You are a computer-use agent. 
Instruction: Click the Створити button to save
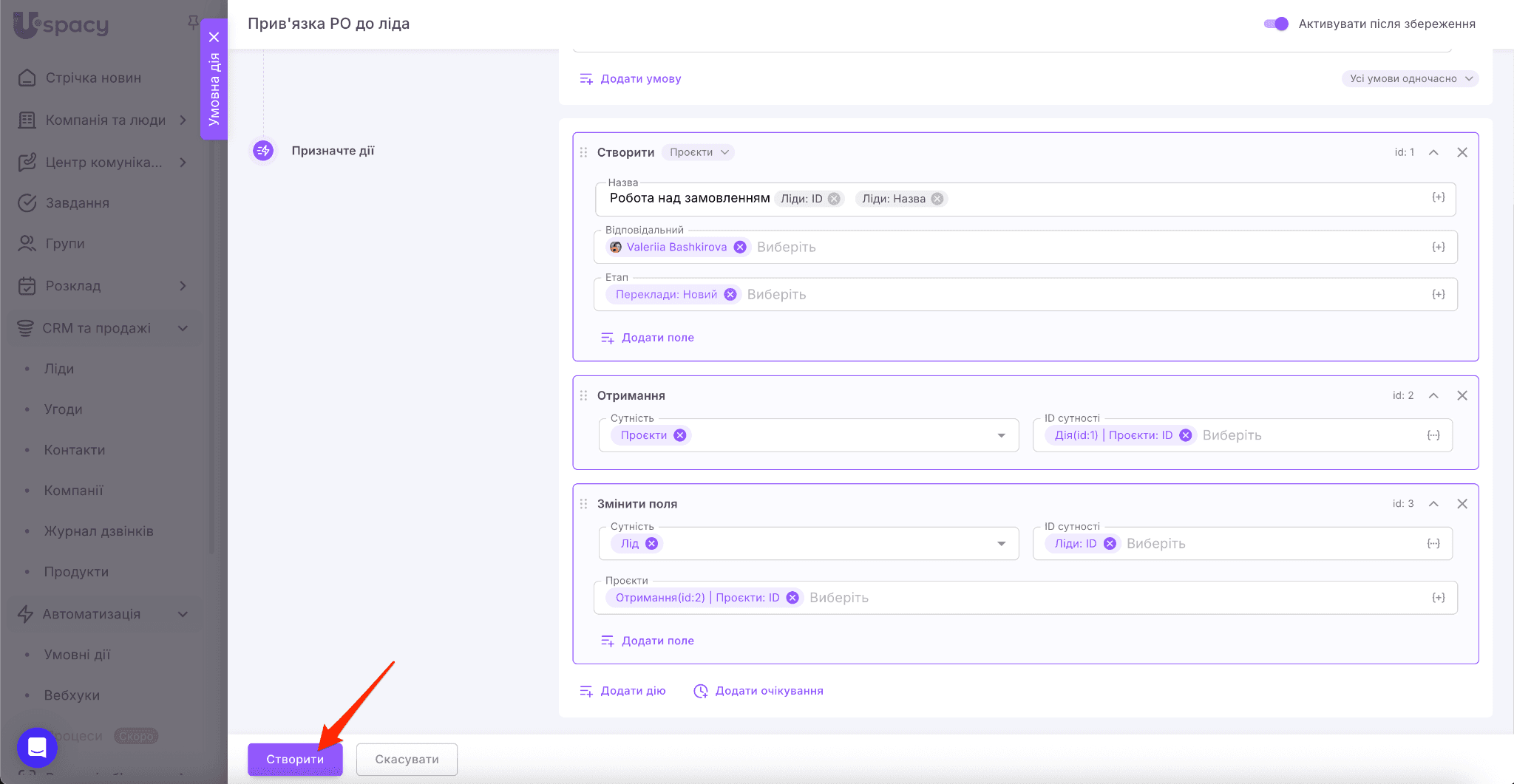295,759
